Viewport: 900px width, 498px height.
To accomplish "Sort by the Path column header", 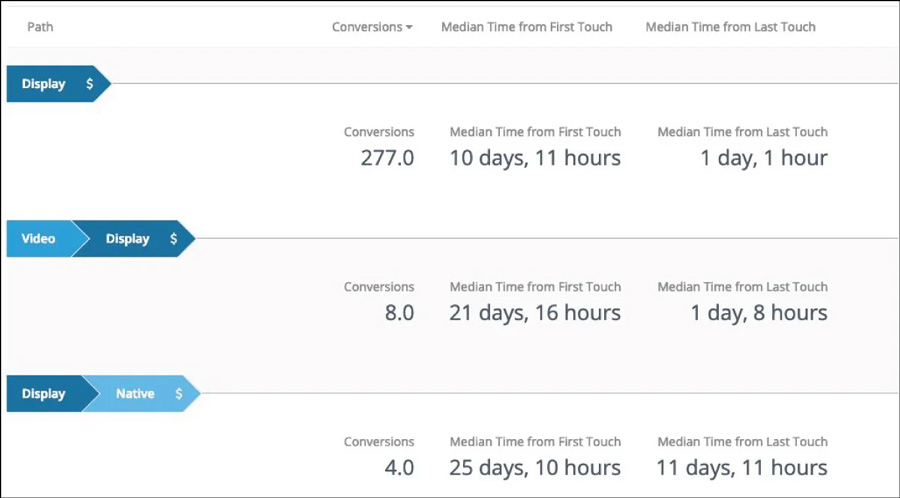I will pyautogui.click(x=40, y=27).
